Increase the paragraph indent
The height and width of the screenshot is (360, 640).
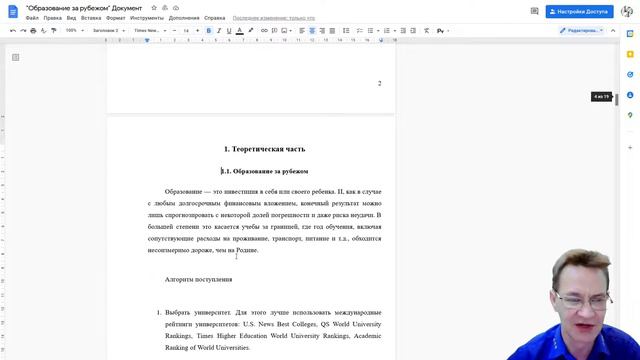tap(413, 31)
